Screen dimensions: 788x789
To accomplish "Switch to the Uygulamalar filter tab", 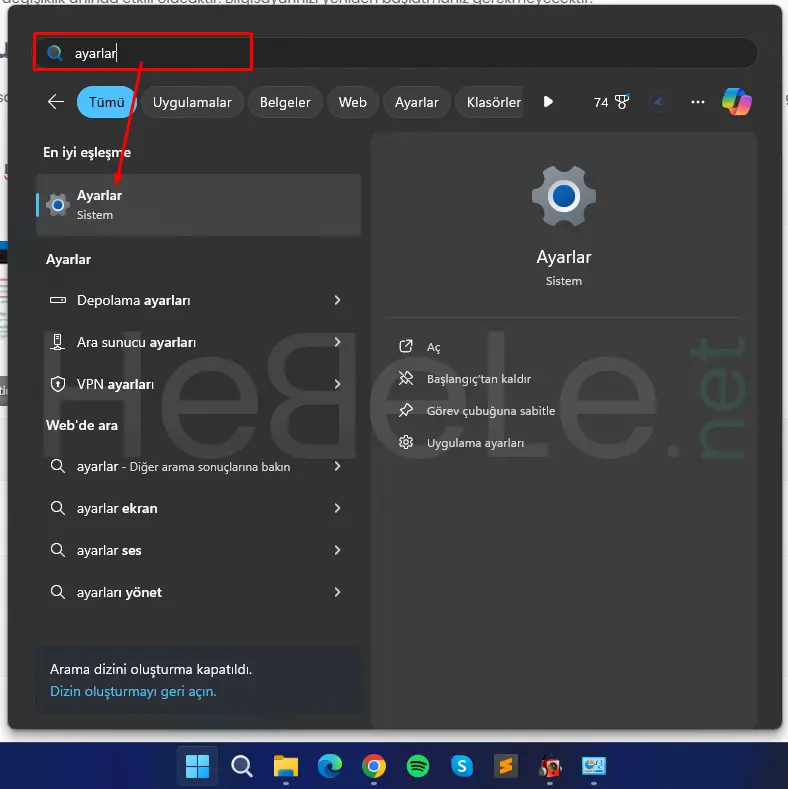I will click(x=192, y=102).
